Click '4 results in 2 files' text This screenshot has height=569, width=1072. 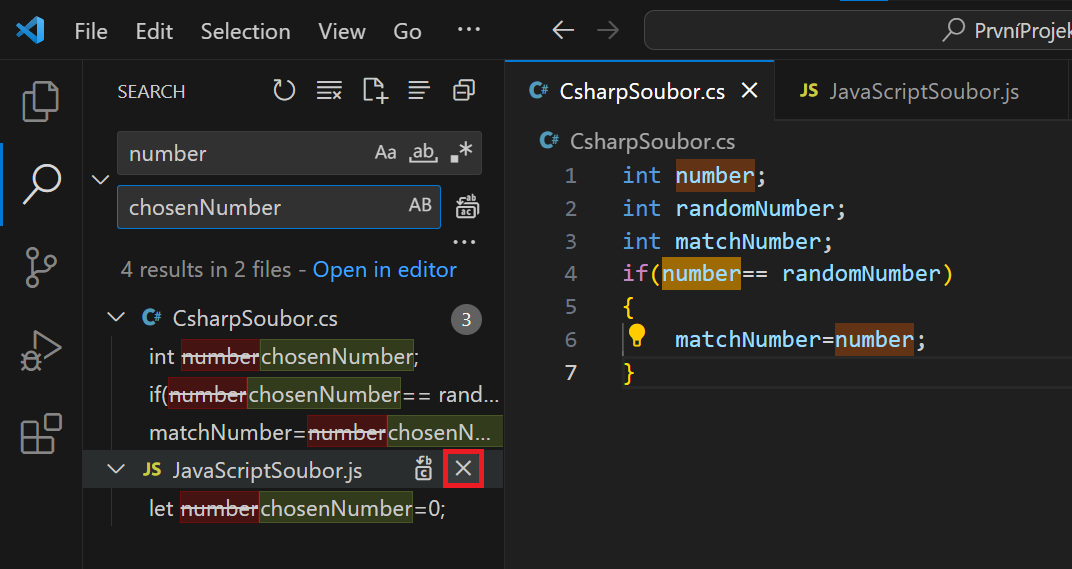click(x=206, y=269)
